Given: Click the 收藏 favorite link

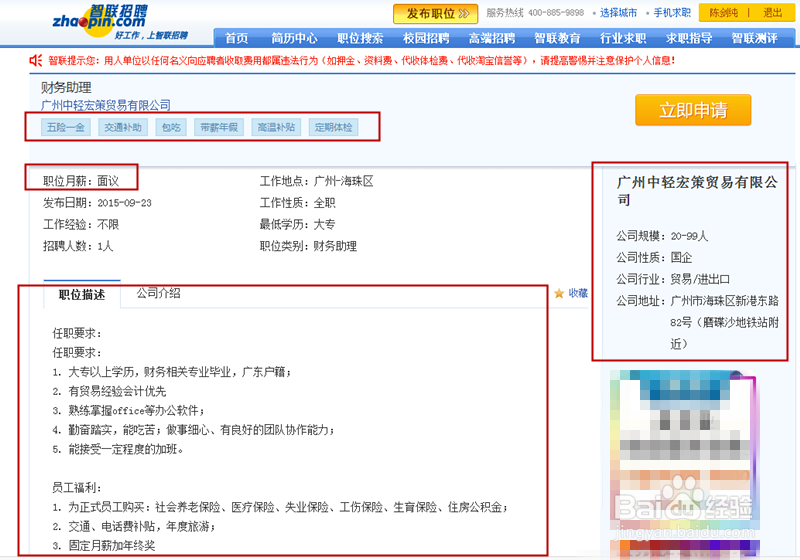Looking at the screenshot, I should [x=578, y=293].
